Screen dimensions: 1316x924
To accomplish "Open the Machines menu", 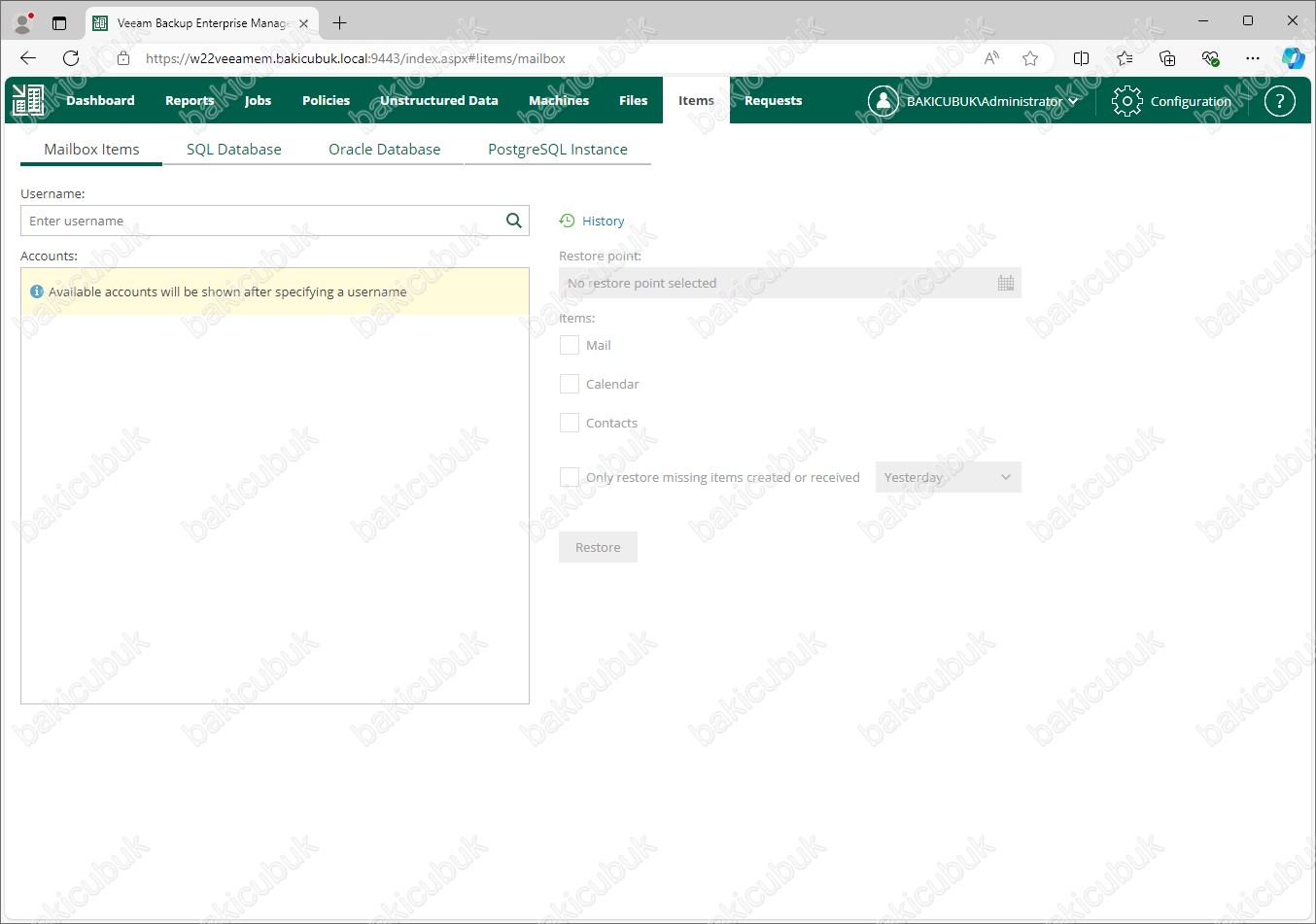I will [559, 100].
